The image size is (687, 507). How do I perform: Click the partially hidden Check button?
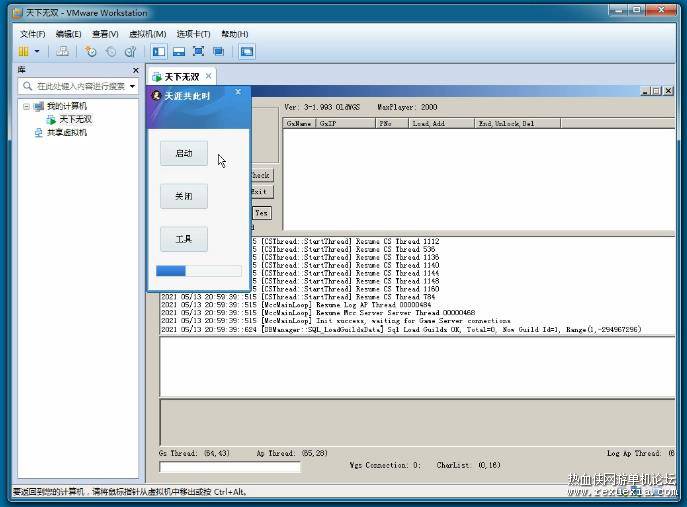[262, 175]
